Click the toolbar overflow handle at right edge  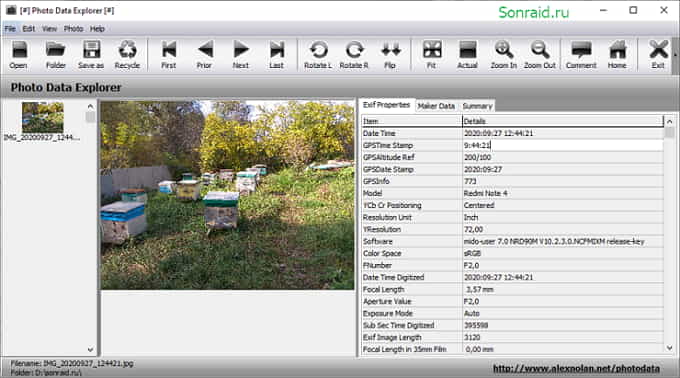coord(675,55)
